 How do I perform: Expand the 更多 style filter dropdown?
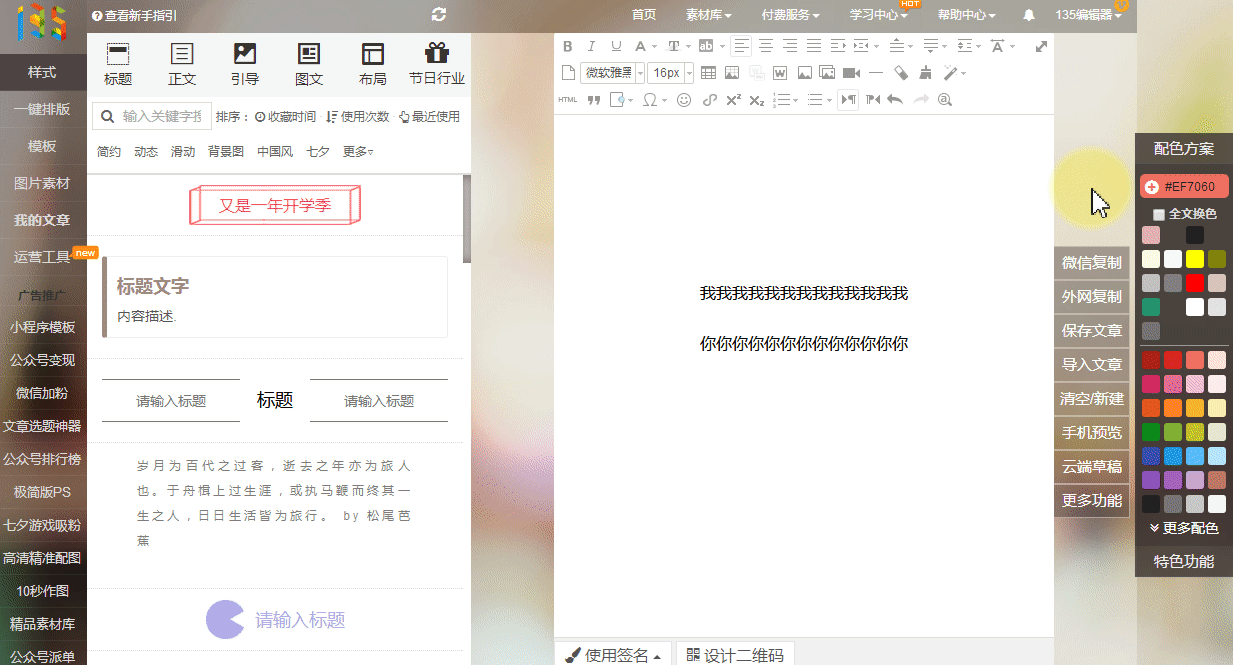point(358,152)
